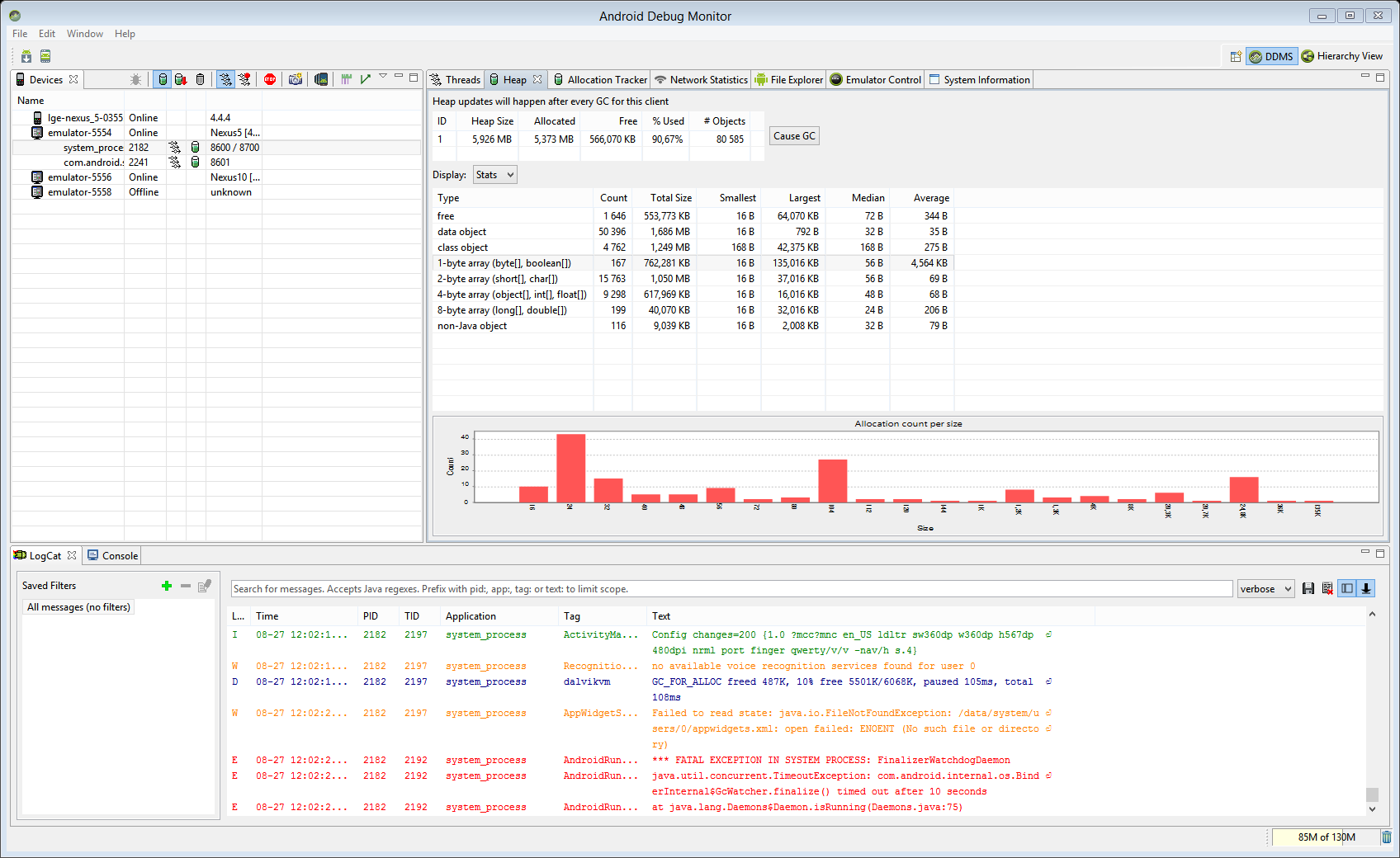Add a new logcat filter with green plus

[x=167, y=586]
